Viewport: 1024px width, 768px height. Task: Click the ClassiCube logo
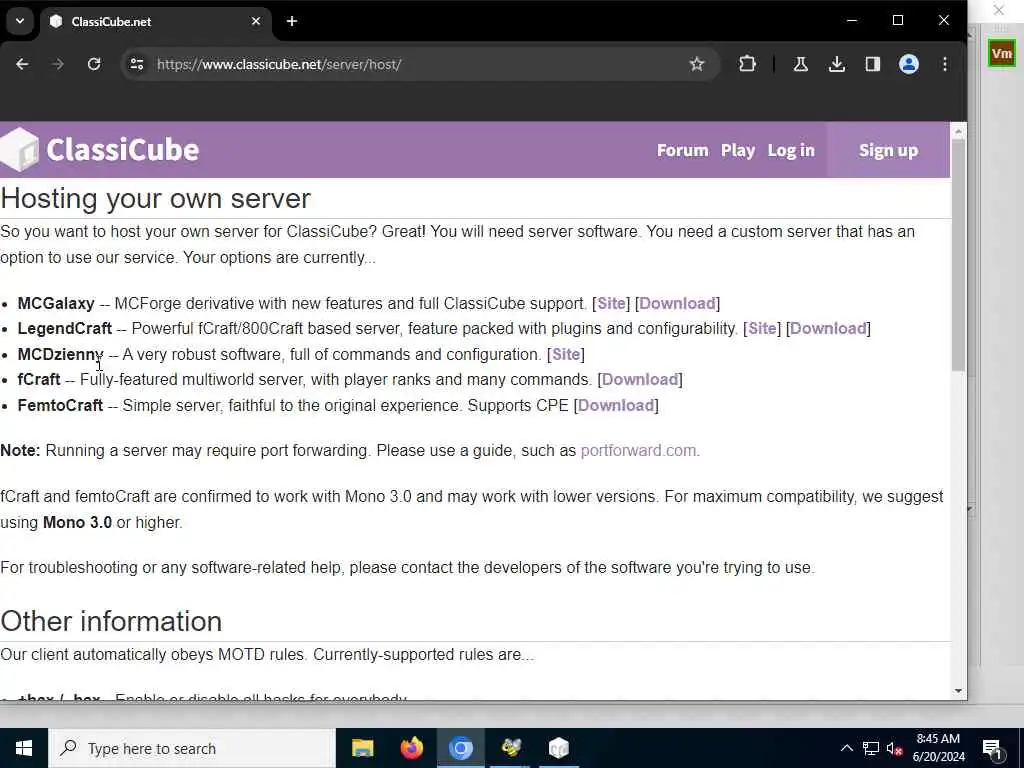[x=100, y=150]
